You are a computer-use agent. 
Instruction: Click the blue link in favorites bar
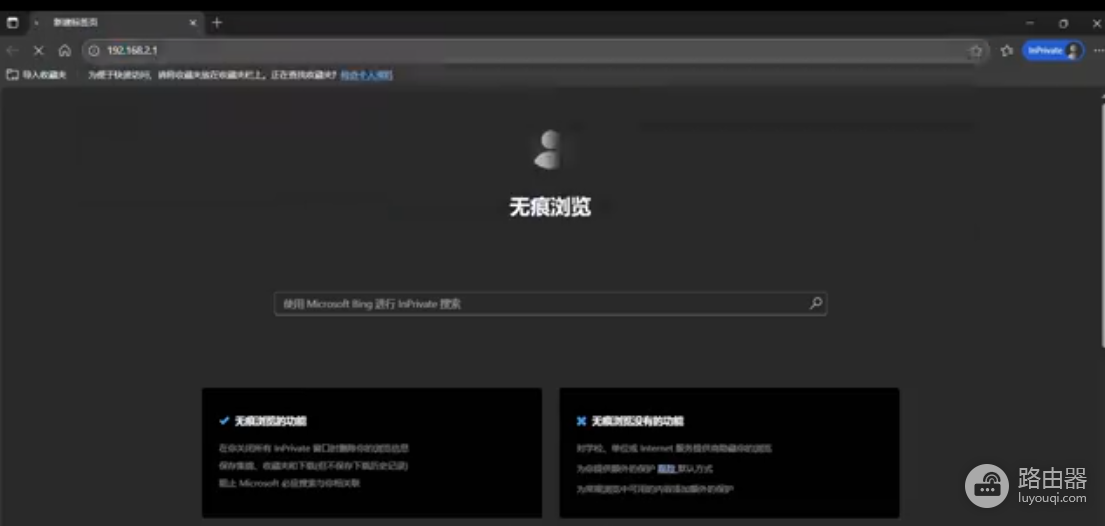click(x=366, y=75)
